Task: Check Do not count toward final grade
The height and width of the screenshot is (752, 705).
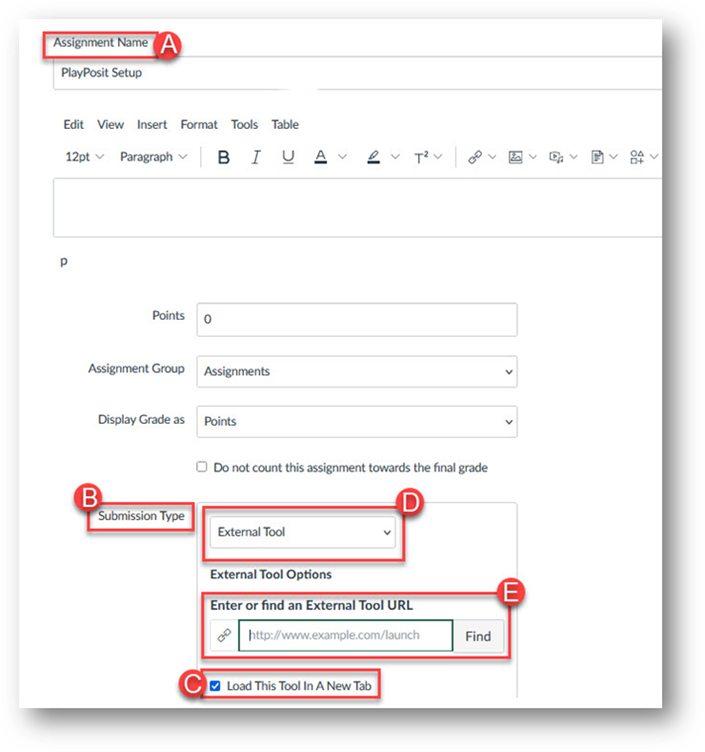Action: [x=202, y=467]
